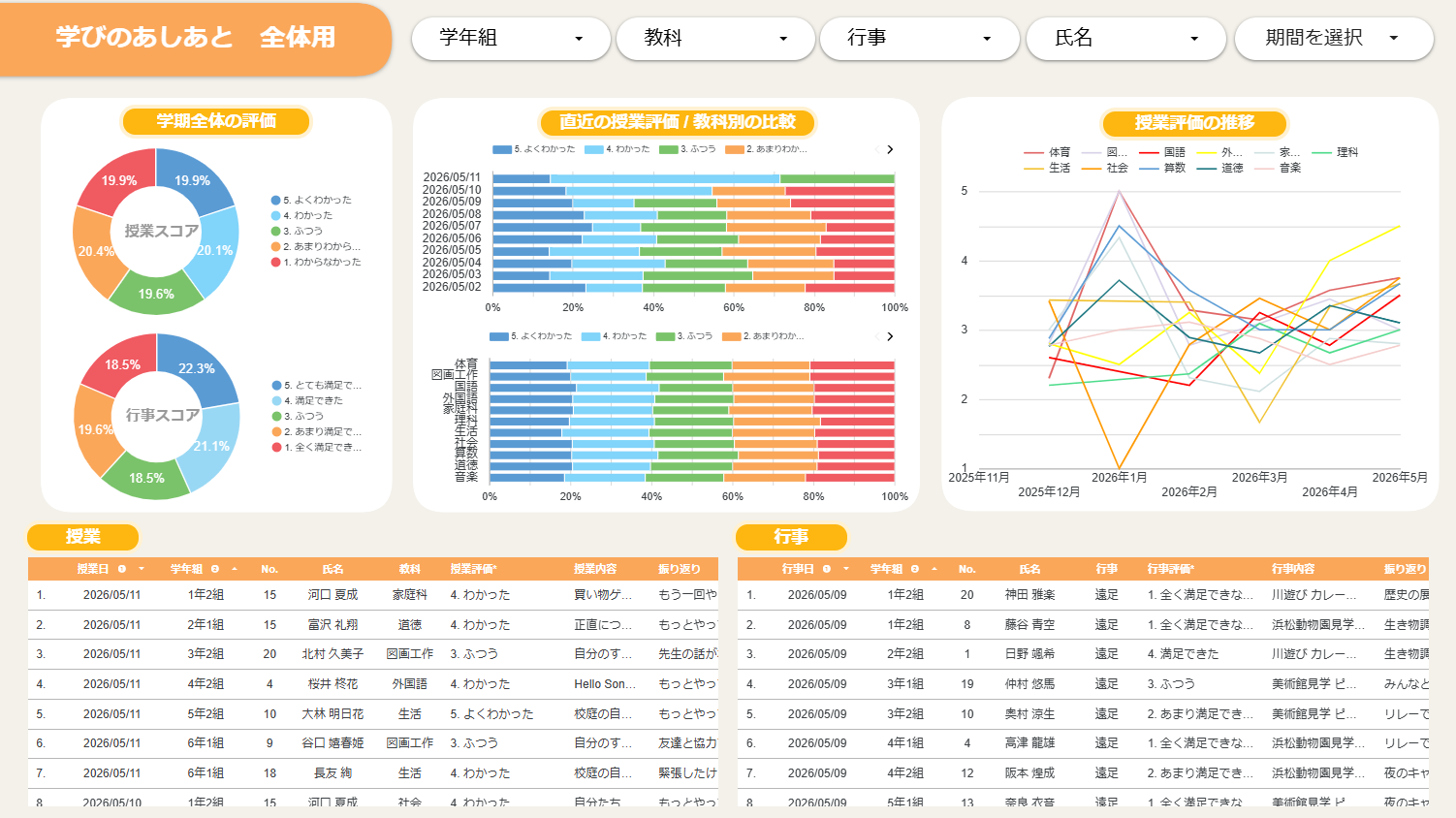Open the 氏名 filter dropdown
1456x818 pixels.
pos(1126,39)
